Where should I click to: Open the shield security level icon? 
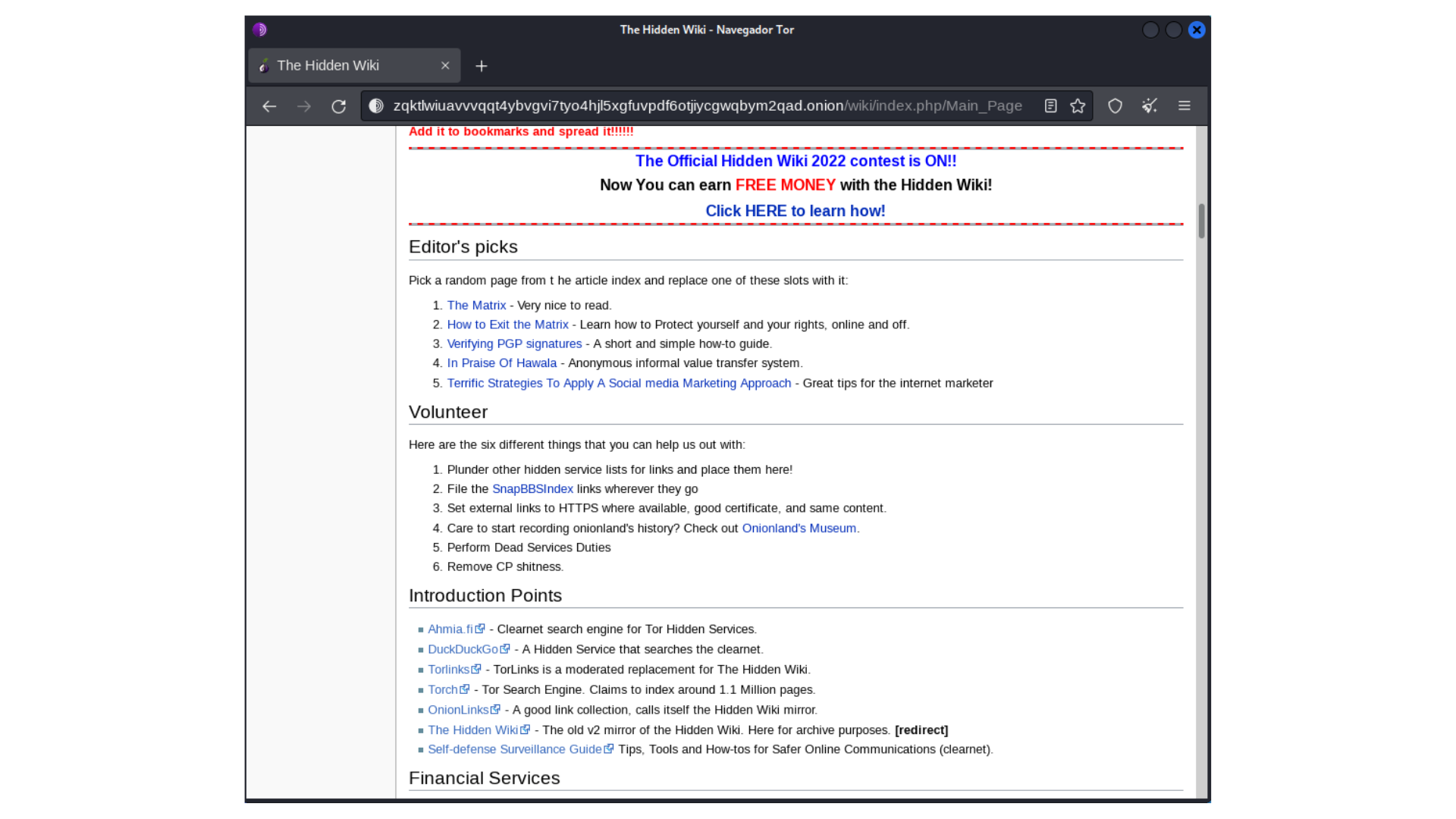(1115, 106)
